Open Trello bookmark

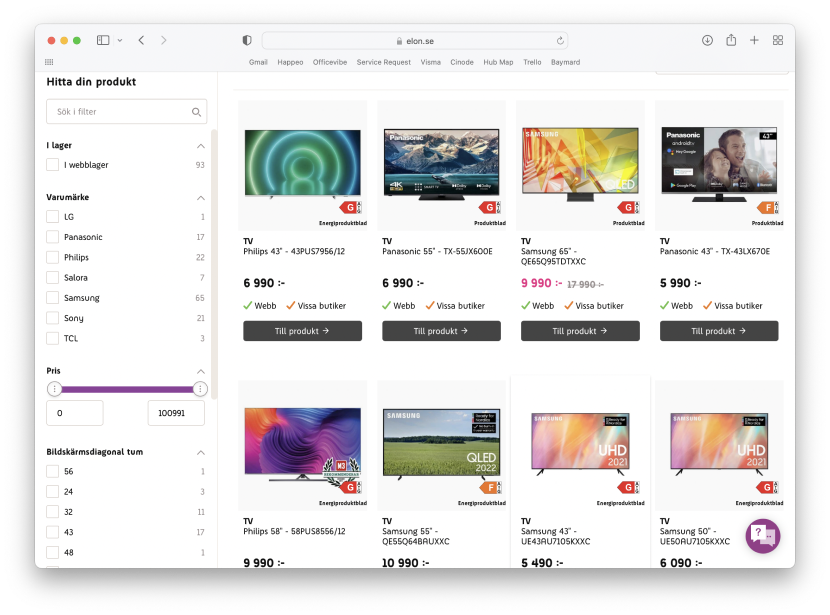[x=533, y=62]
